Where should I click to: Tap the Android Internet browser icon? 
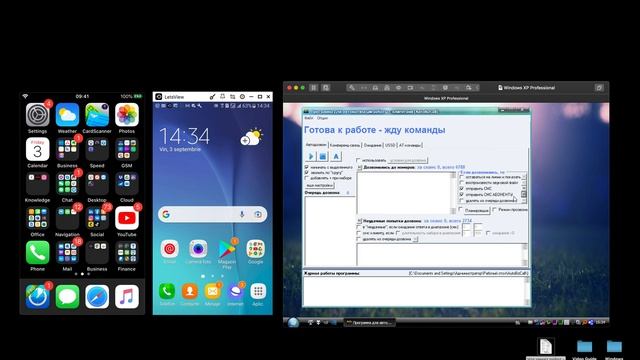(x=236, y=291)
